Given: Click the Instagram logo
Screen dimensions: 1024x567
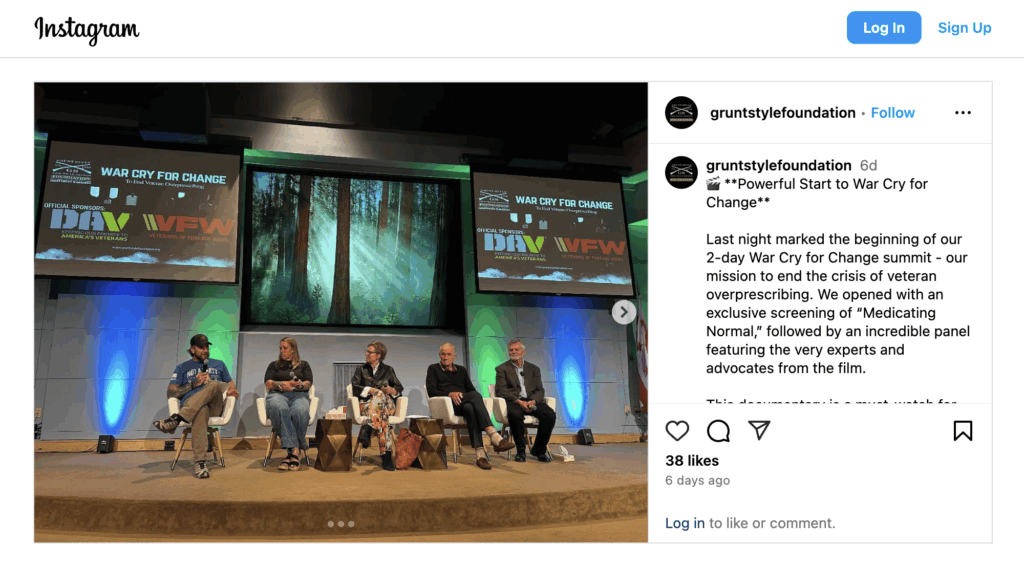Looking at the screenshot, I should tap(87, 29).
